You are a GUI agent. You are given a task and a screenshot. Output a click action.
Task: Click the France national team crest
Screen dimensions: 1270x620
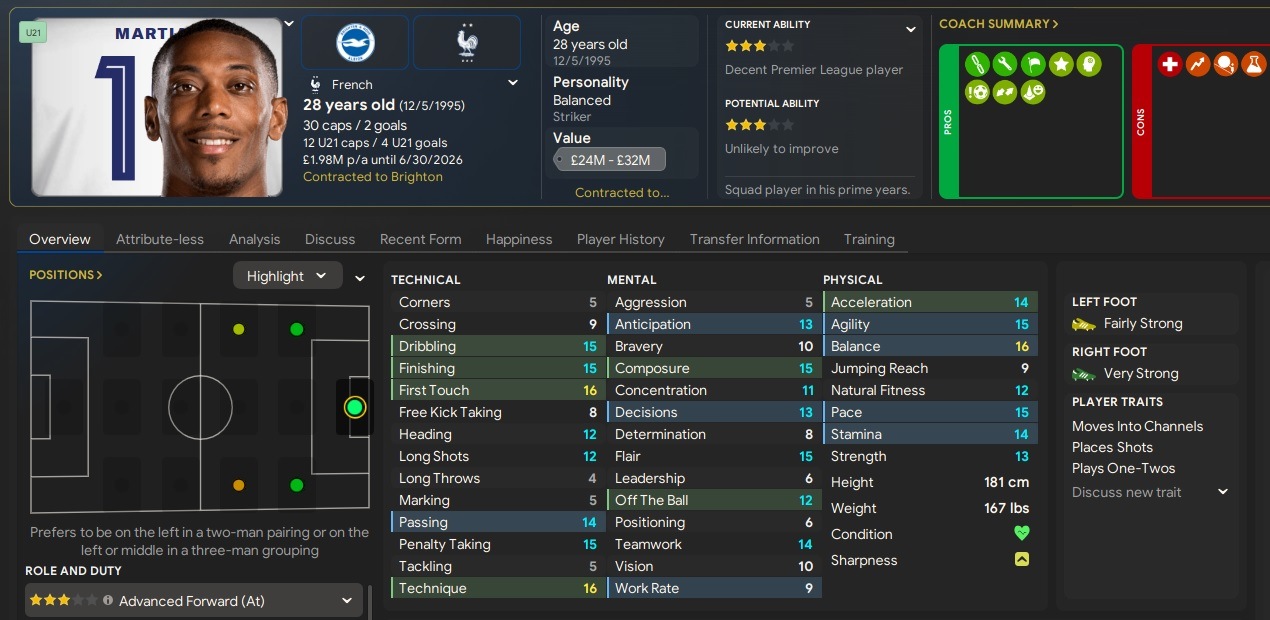[467, 42]
